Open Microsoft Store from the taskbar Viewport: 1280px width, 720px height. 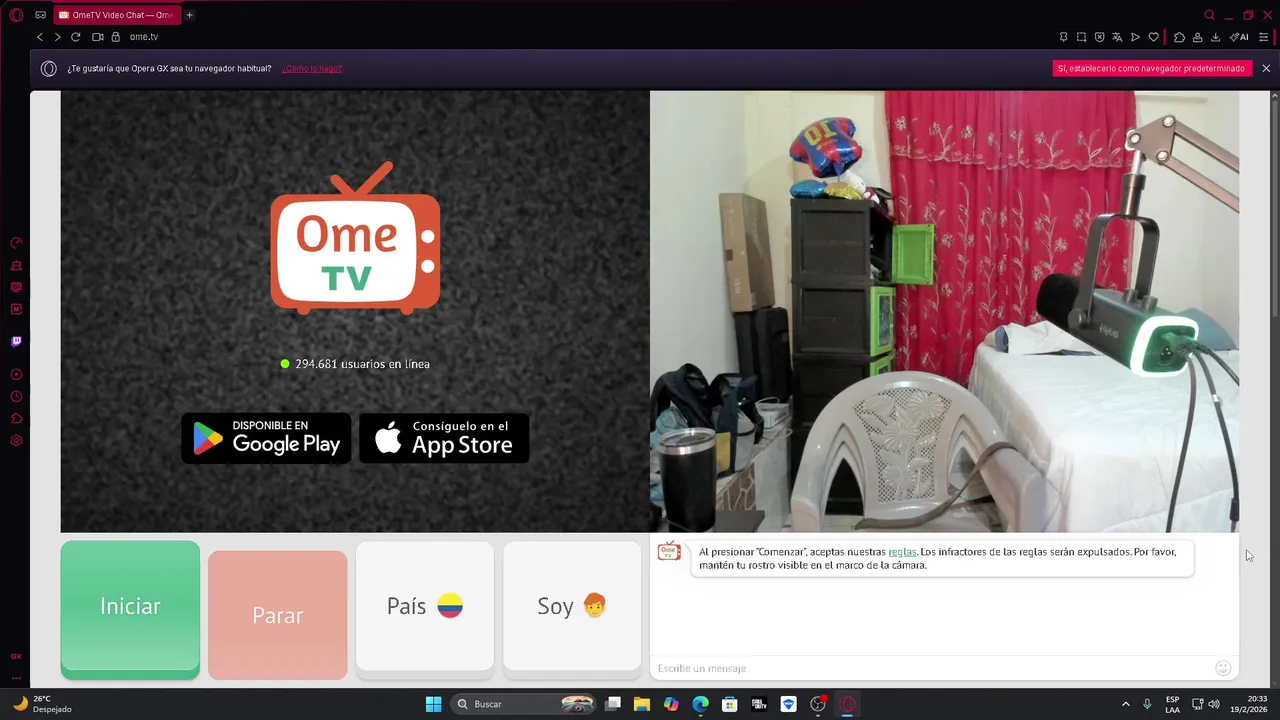click(730, 704)
